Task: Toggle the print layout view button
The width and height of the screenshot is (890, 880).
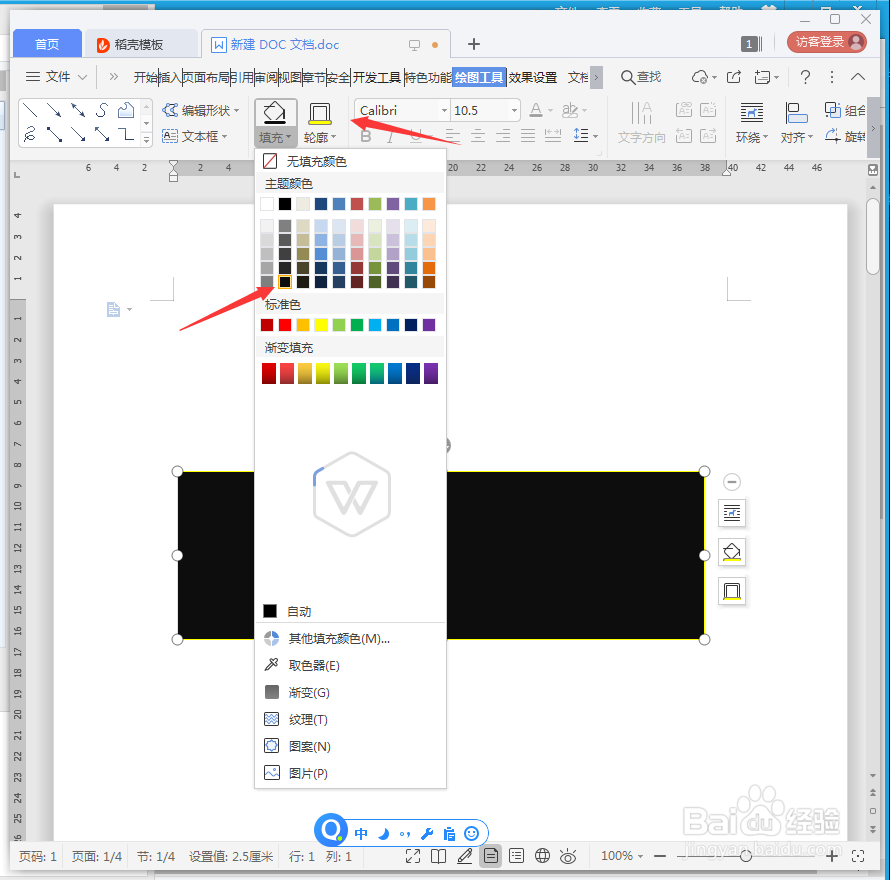Action: coord(490,856)
